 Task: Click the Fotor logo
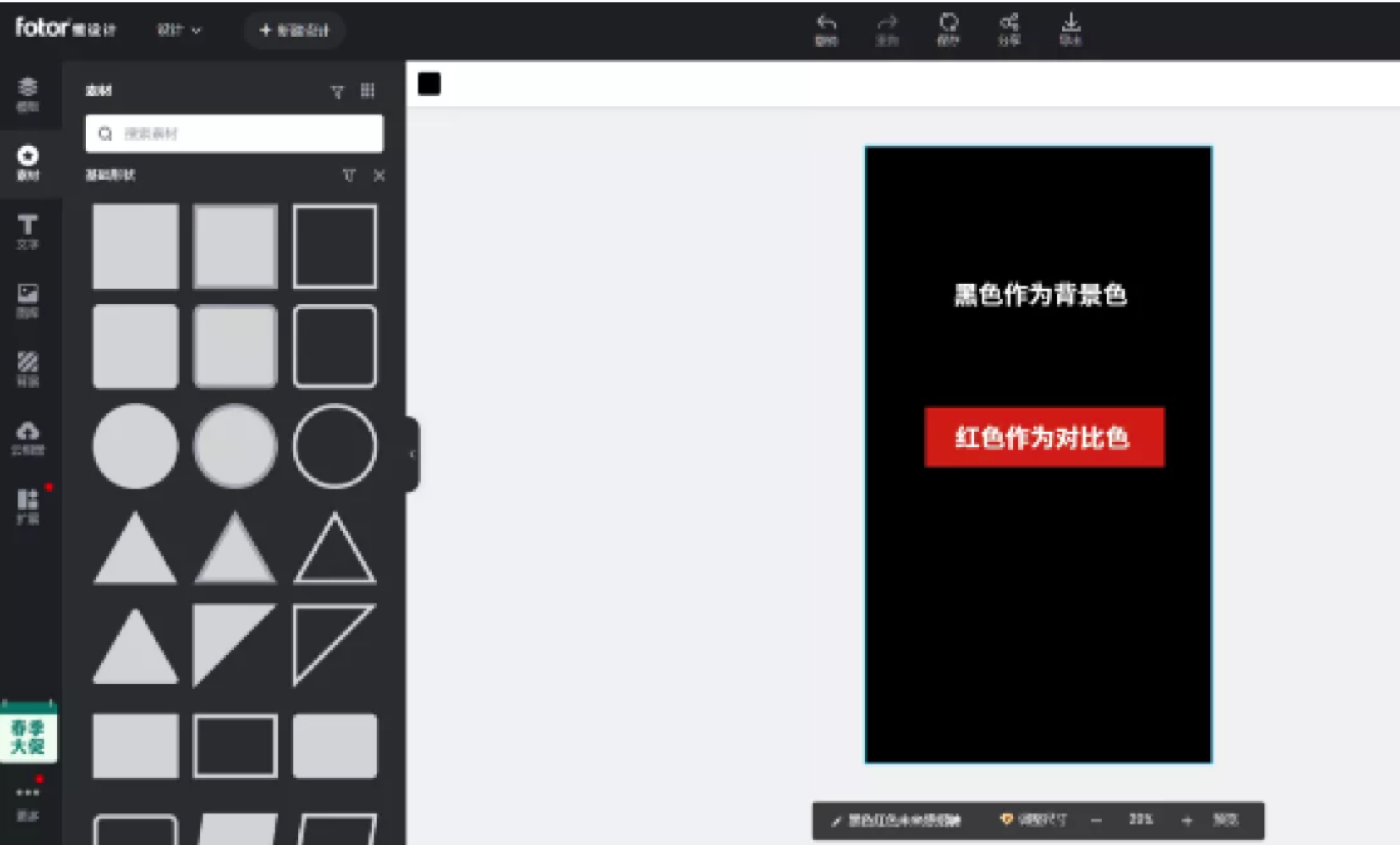66,28
